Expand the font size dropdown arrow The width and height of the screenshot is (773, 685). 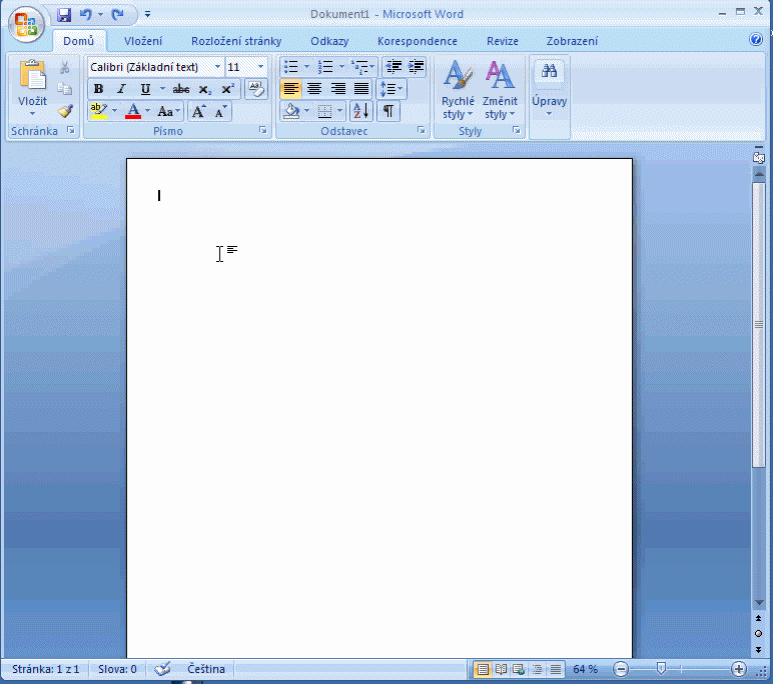(x=261, y=67)
